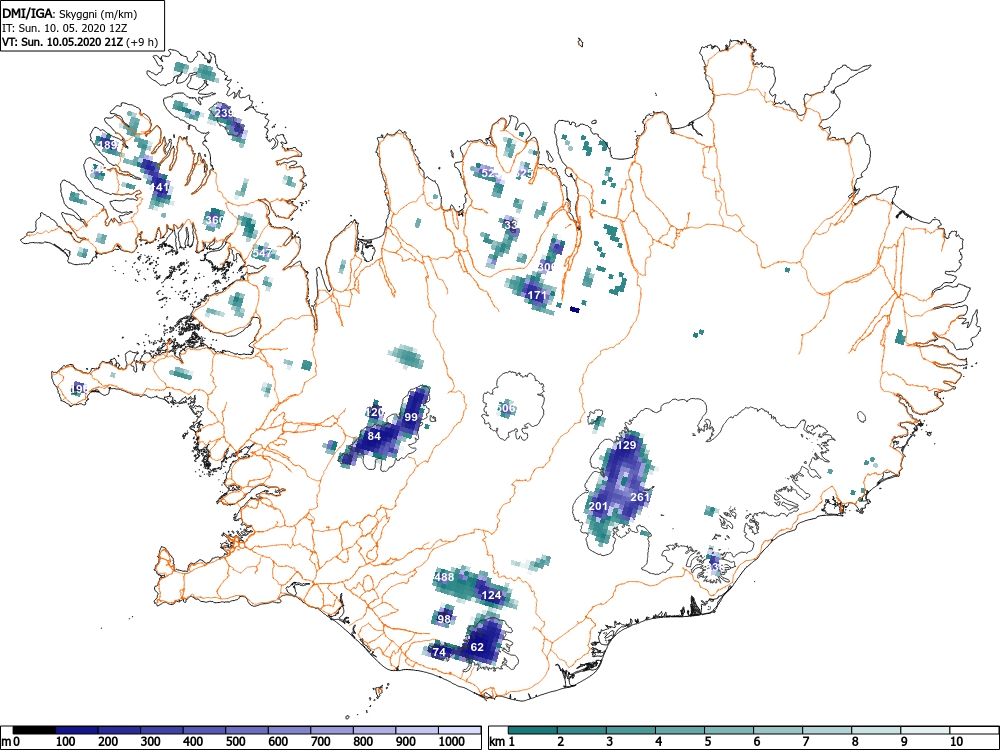Click the '547' visibility value on the map
This screenshot has width=1000, height=750.
click(262, 253)
